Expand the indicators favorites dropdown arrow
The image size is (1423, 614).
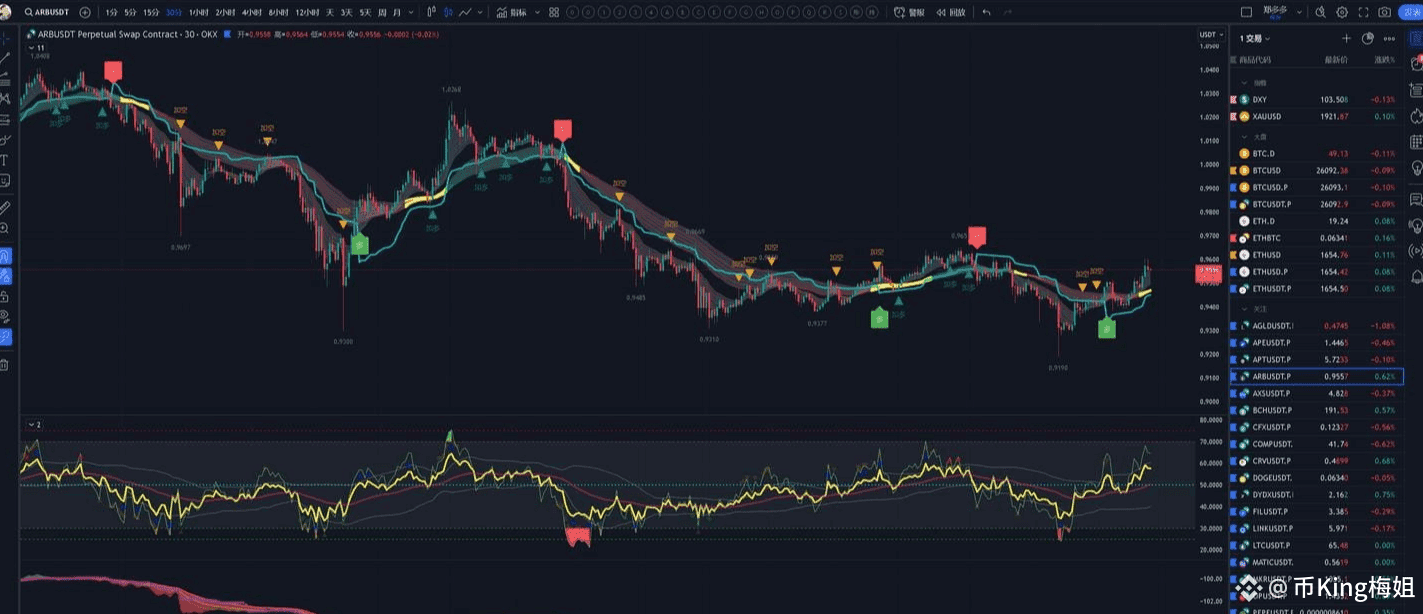tap(535, 12)
